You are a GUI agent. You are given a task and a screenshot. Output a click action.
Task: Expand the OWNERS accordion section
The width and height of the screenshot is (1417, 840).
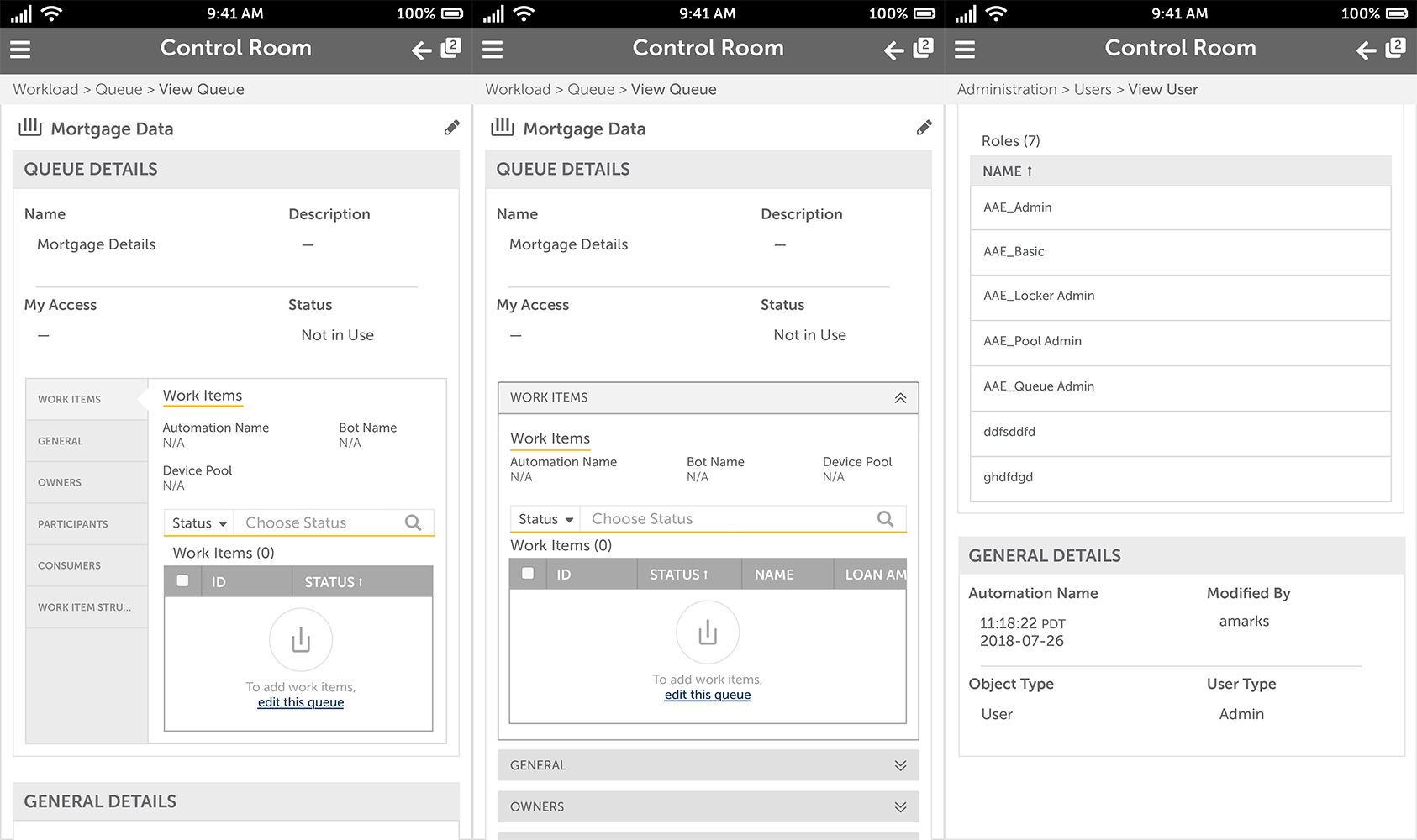pos(708,806)
